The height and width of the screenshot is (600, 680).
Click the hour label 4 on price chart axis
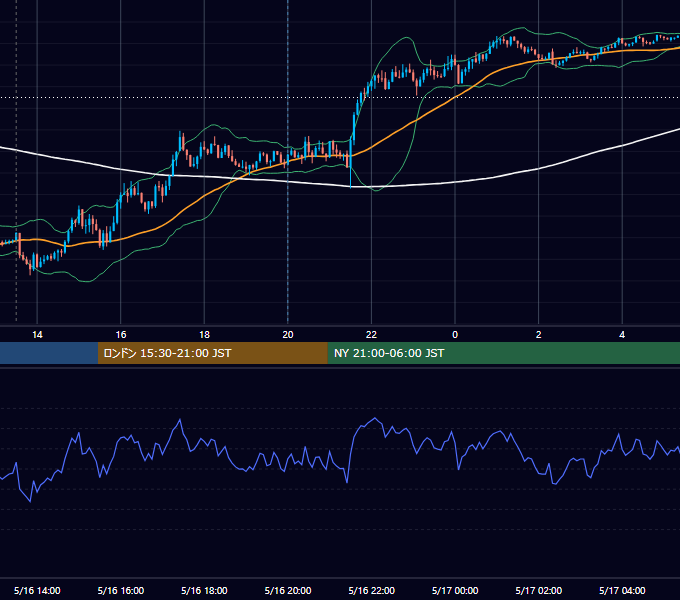coord(622,335)
